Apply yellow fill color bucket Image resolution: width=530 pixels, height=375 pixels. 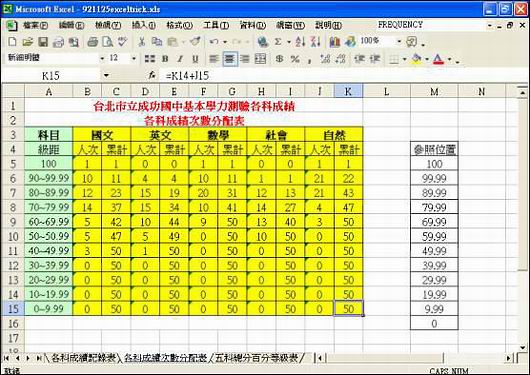[x=417, y=59]
